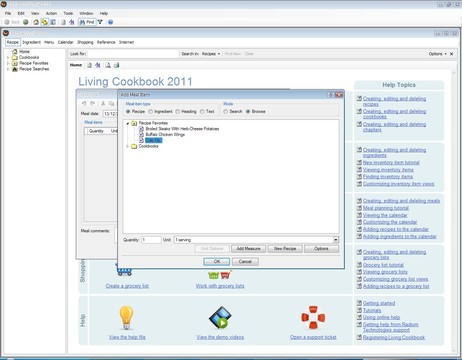Image resolution: width=462 pixels, height=360 pixels.
Task: Click the green refresh icon next to Back
Action: [x=26, y=22]
